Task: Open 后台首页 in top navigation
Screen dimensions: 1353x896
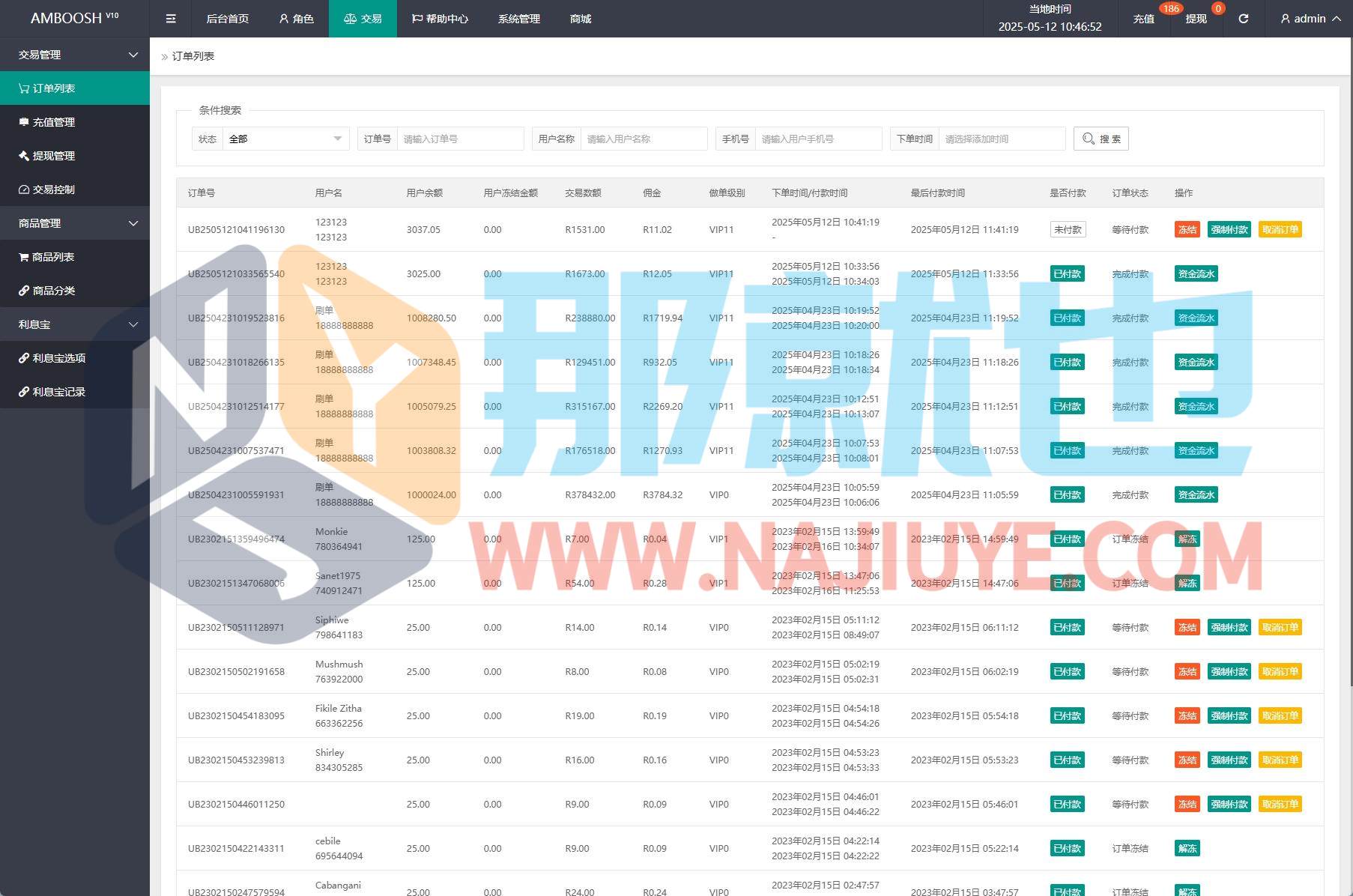Action: (x=227, y=19)
